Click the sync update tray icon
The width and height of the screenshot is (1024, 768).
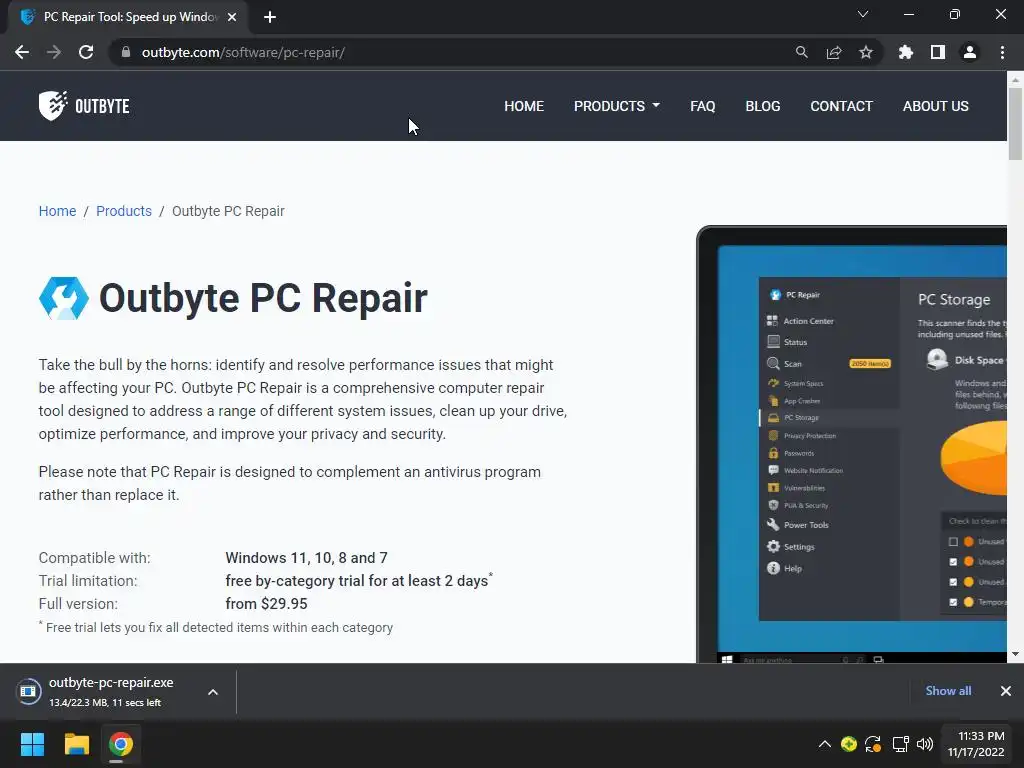873,744
